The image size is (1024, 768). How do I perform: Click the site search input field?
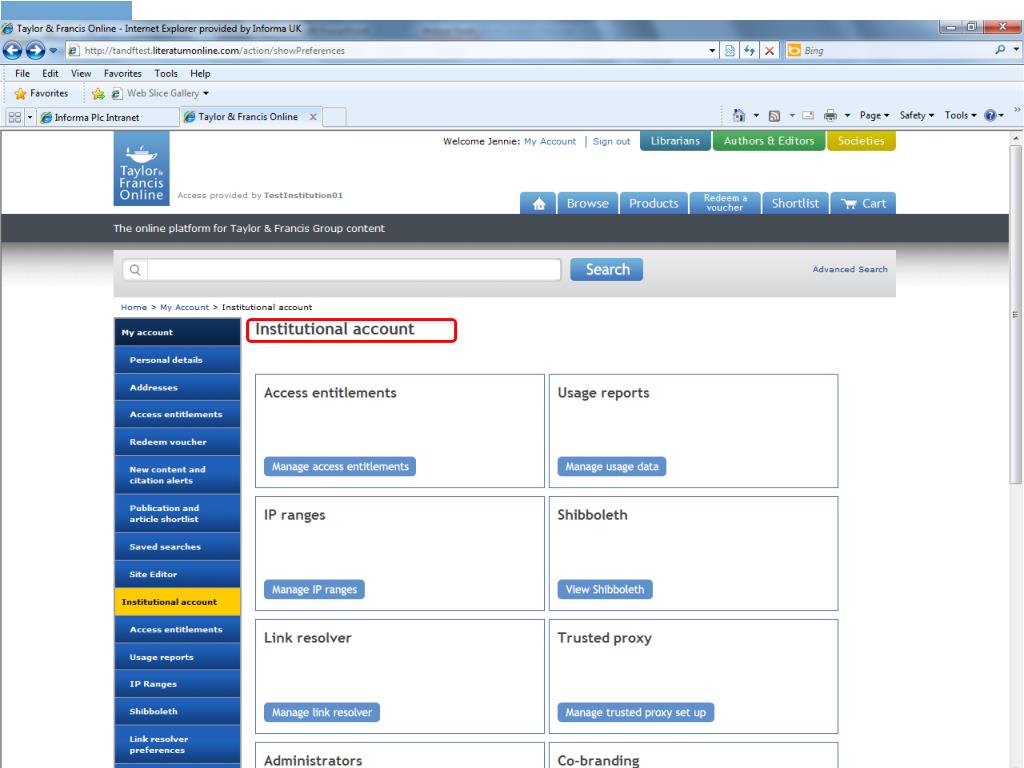click(x=354, y=270)
